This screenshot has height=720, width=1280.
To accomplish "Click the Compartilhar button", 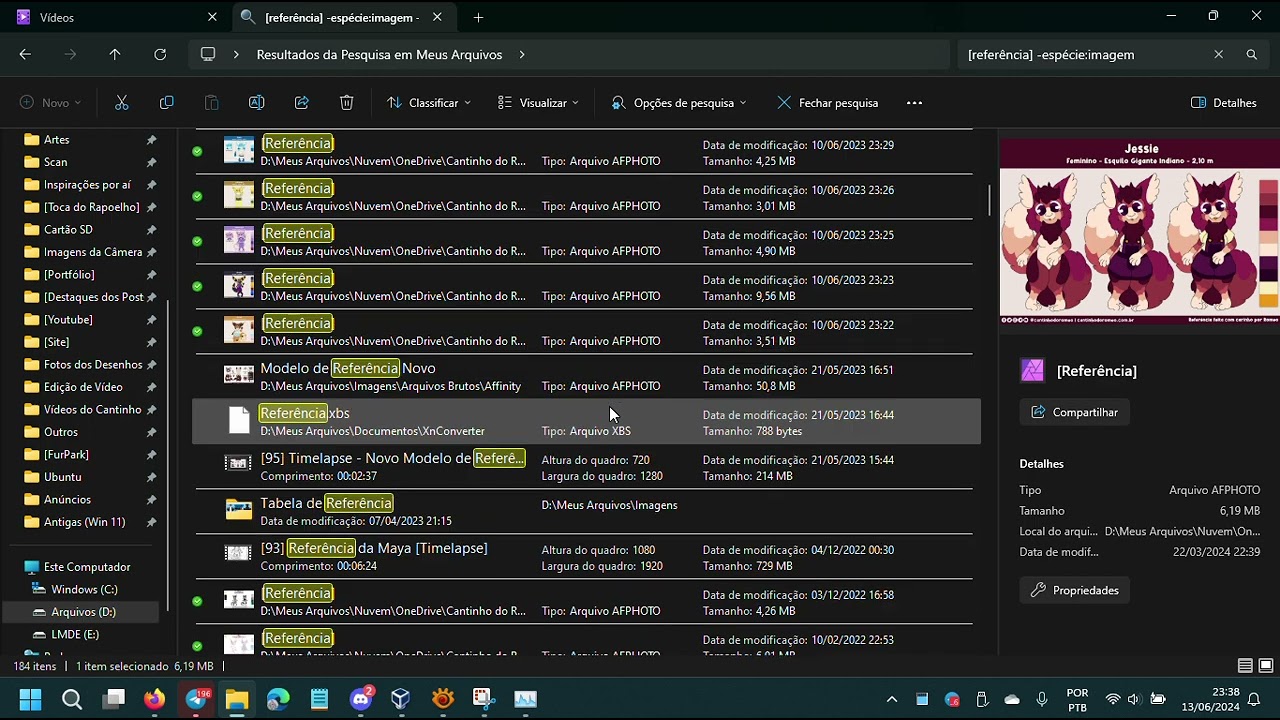I will [1075, 412].
